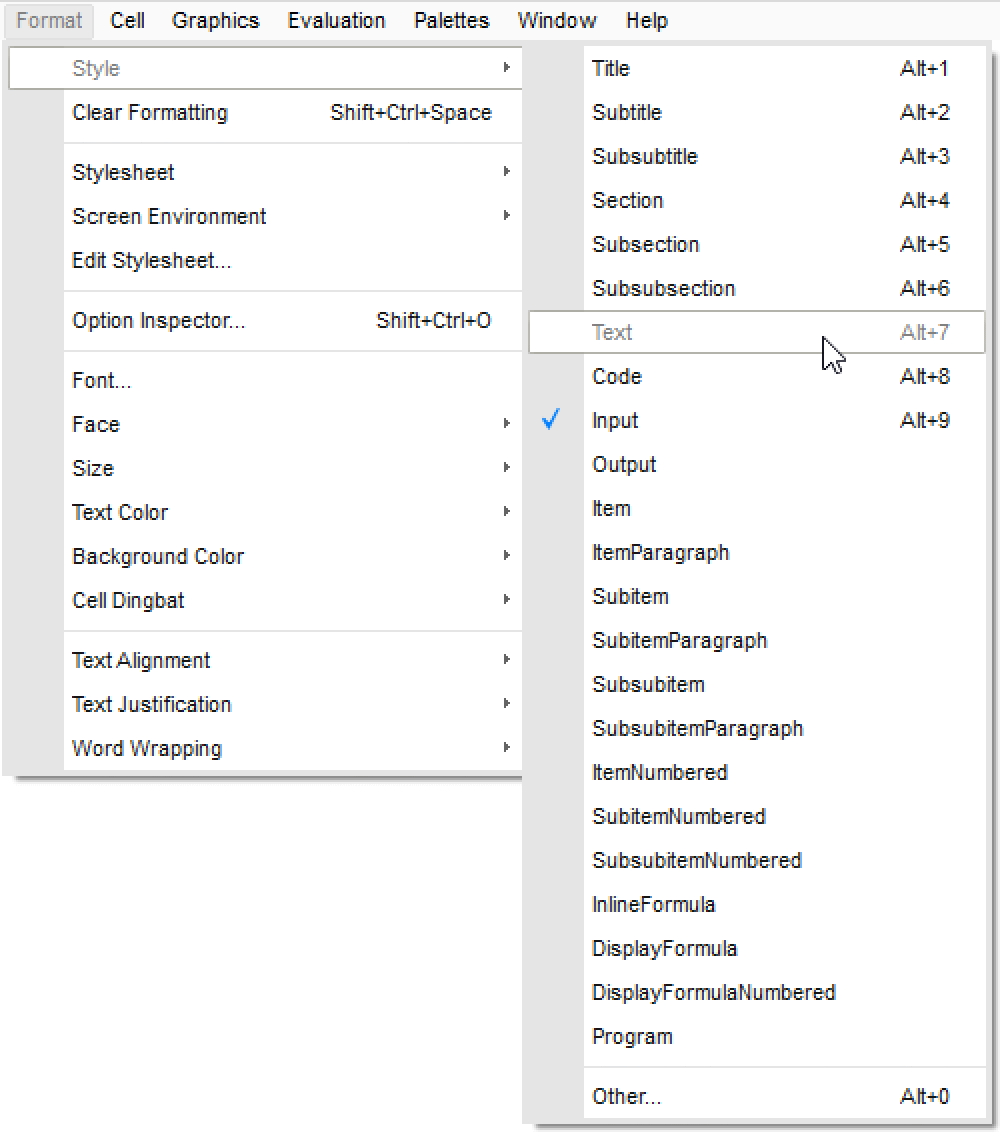Apply the Title style
Screen dimensions: 1000x1132
(611, 69)
